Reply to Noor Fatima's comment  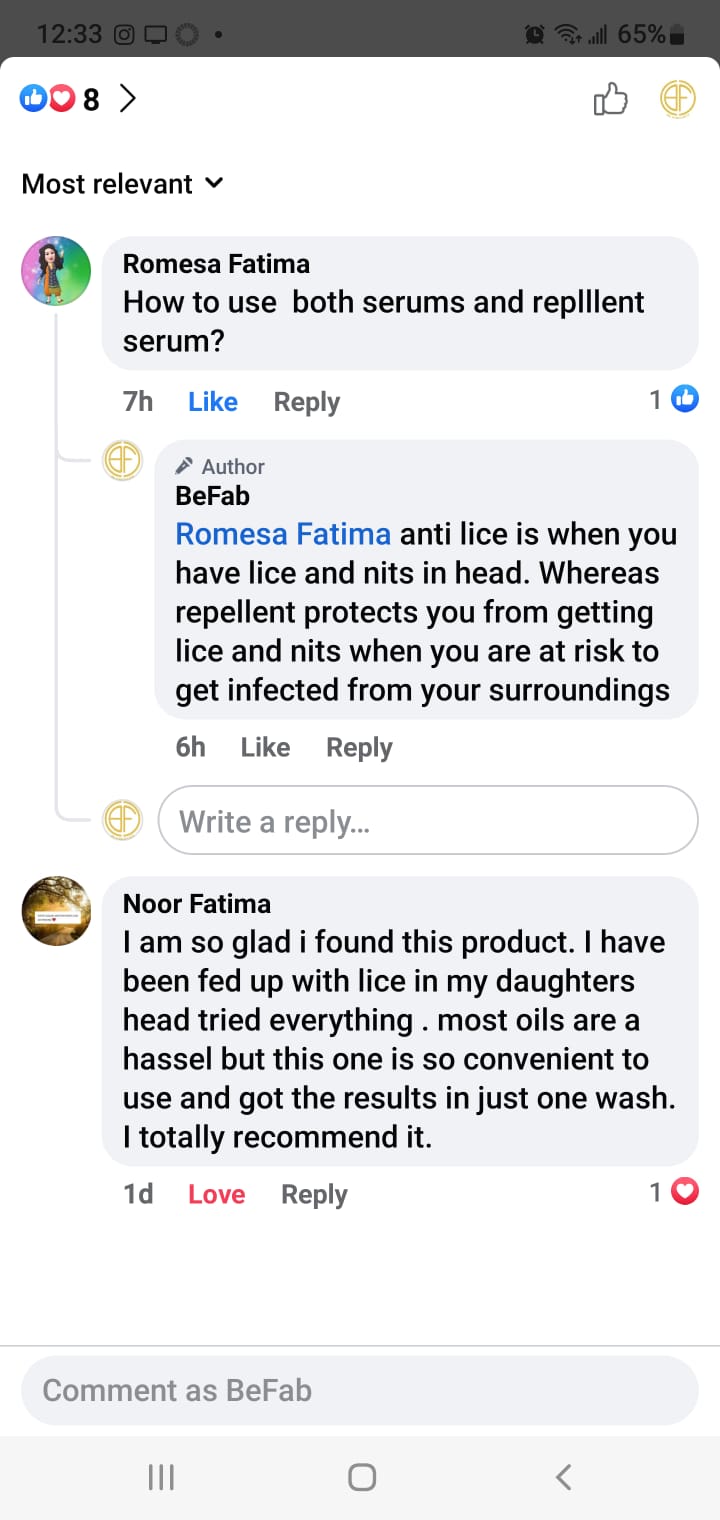pos(313,1194)
